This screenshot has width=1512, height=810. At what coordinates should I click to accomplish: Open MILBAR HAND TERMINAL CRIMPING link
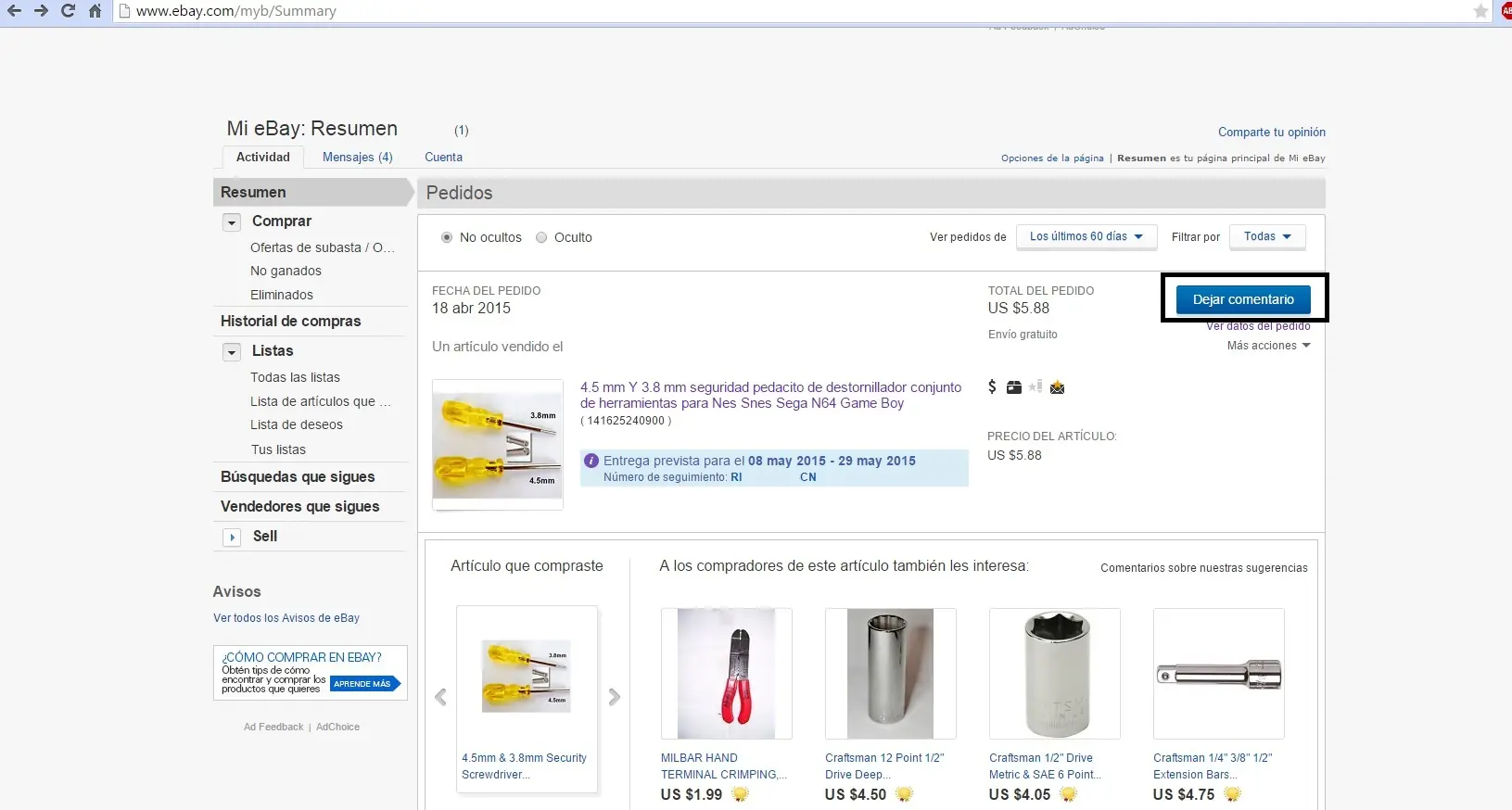point(724,766)
